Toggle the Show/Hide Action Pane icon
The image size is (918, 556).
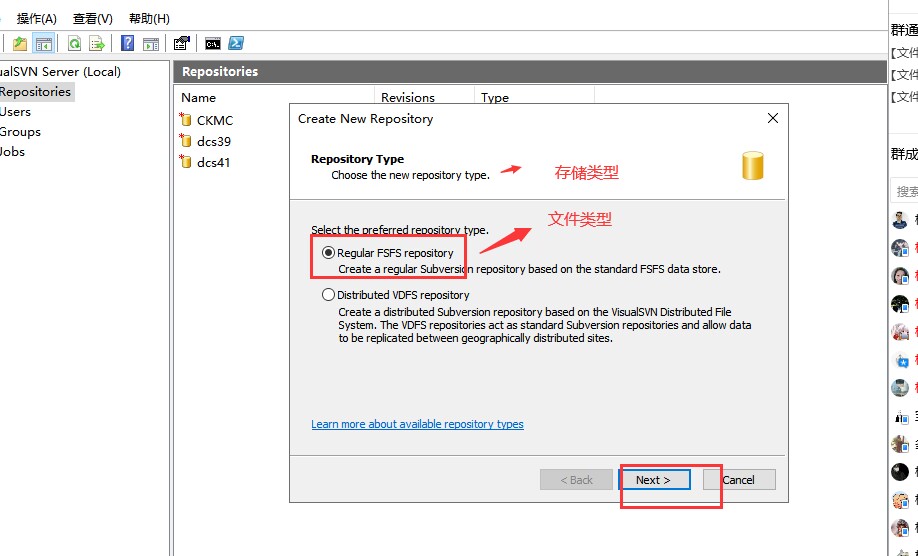coord(150,43)
